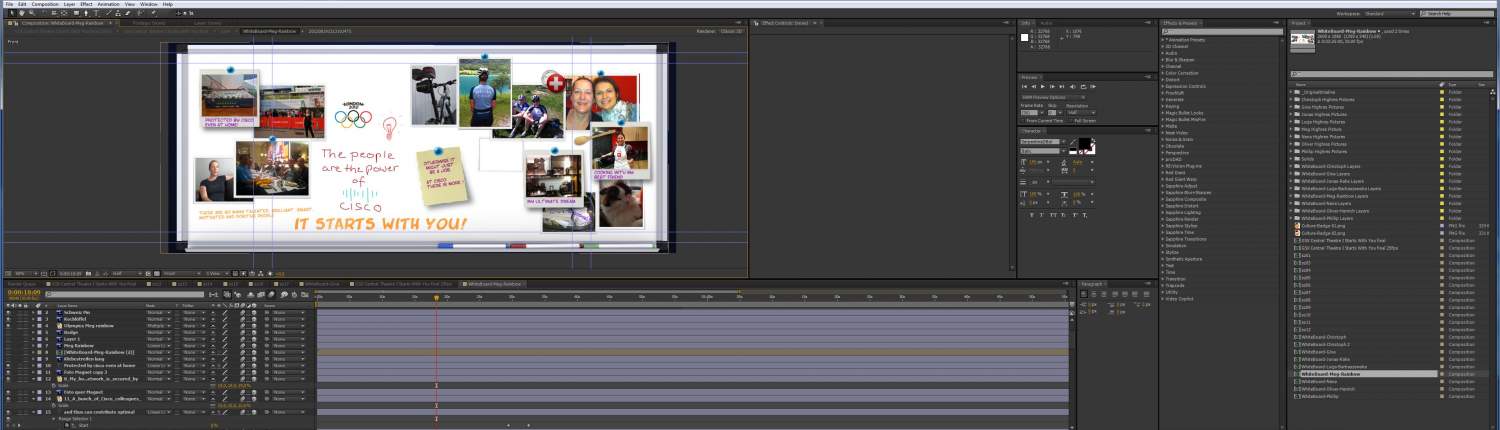Select the Hand tool
This screenshot has width=1500, height=430.
pyautogui.click(x=22, y=13)
